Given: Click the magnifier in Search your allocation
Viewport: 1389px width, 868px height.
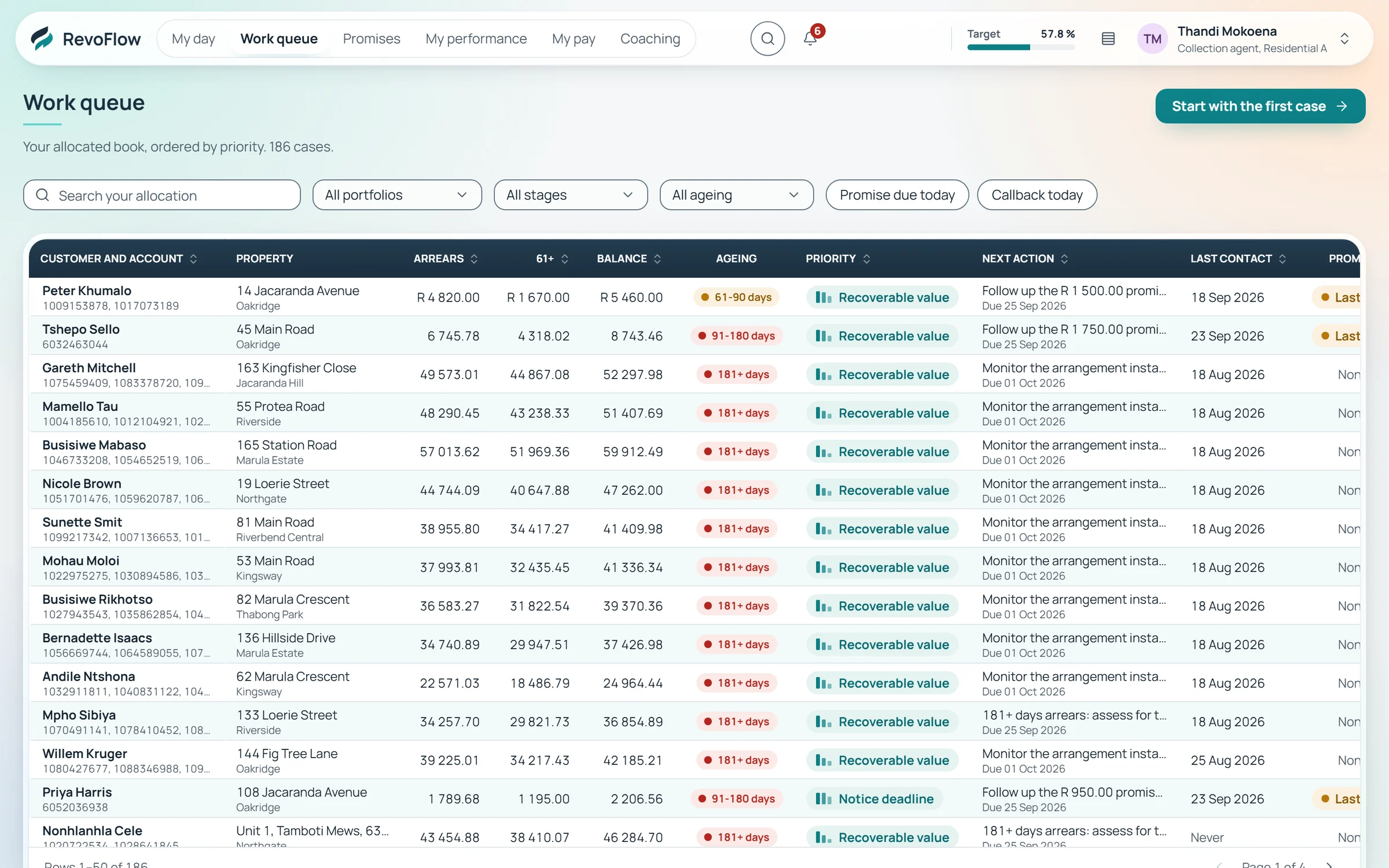Looking at the screenshot, I should point(42,195).
